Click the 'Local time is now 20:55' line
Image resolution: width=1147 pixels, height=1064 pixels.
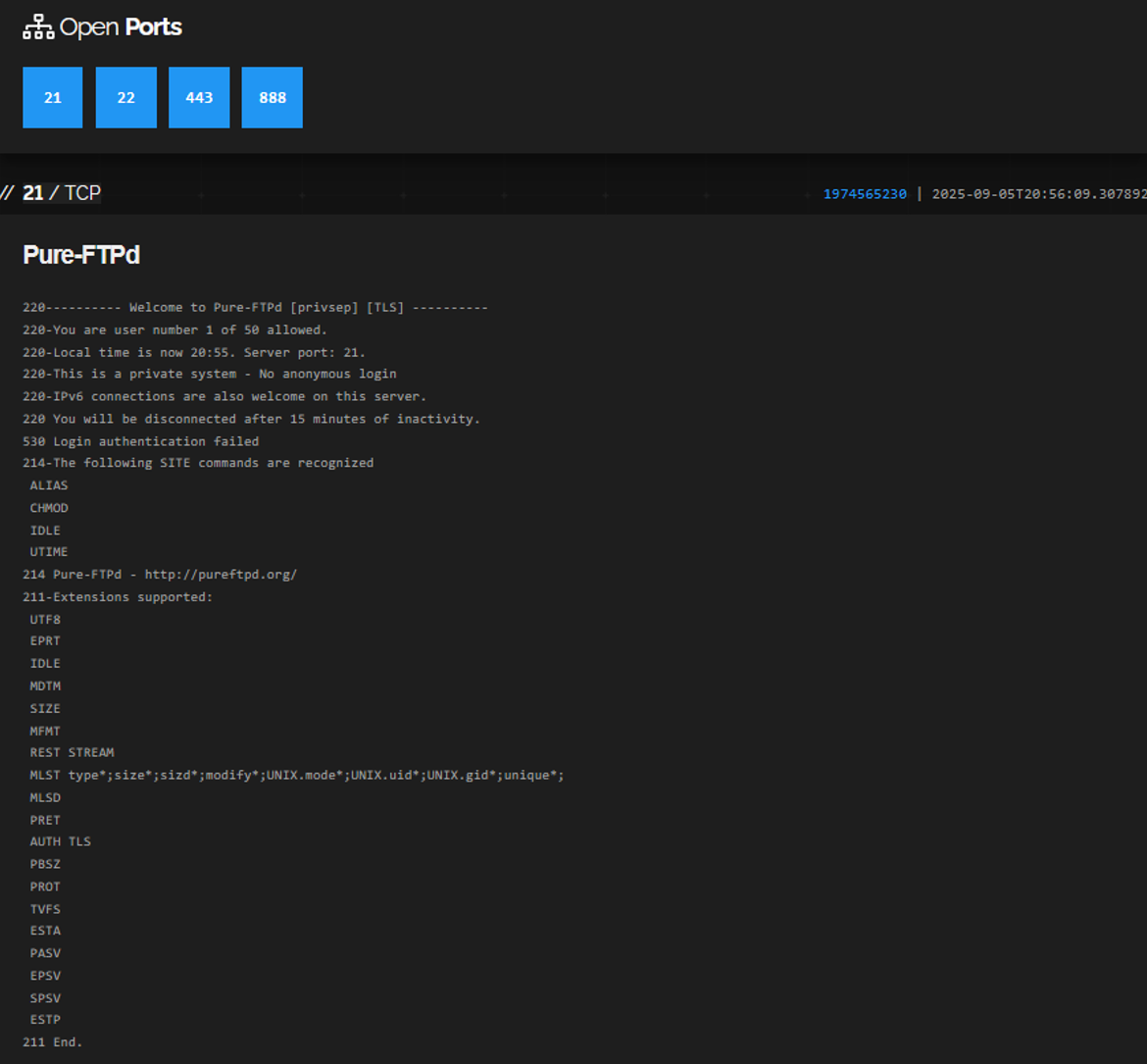coord(194,352)
